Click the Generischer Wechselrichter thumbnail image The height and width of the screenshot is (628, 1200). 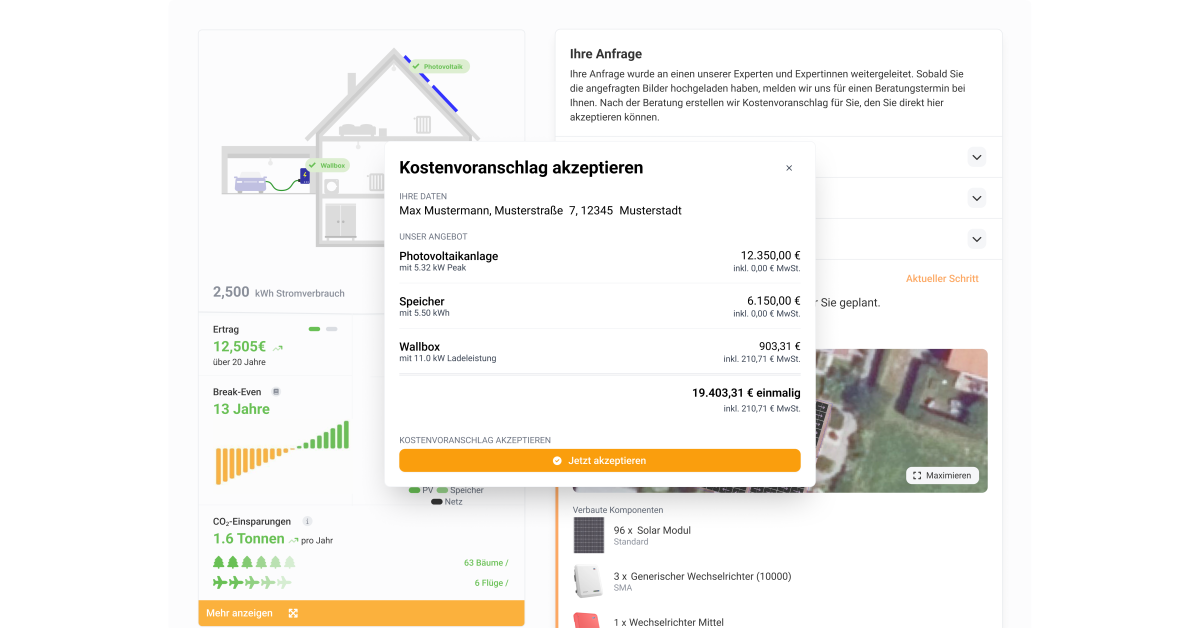(x=588, y=581)
